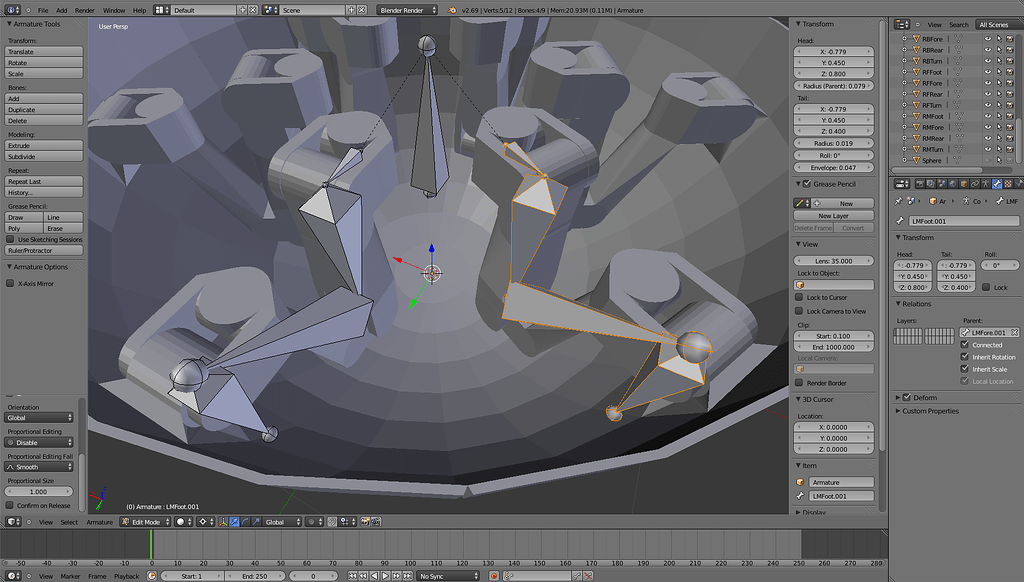
Task: Open the Edit Mode dropdown
Action: [145, 522]
